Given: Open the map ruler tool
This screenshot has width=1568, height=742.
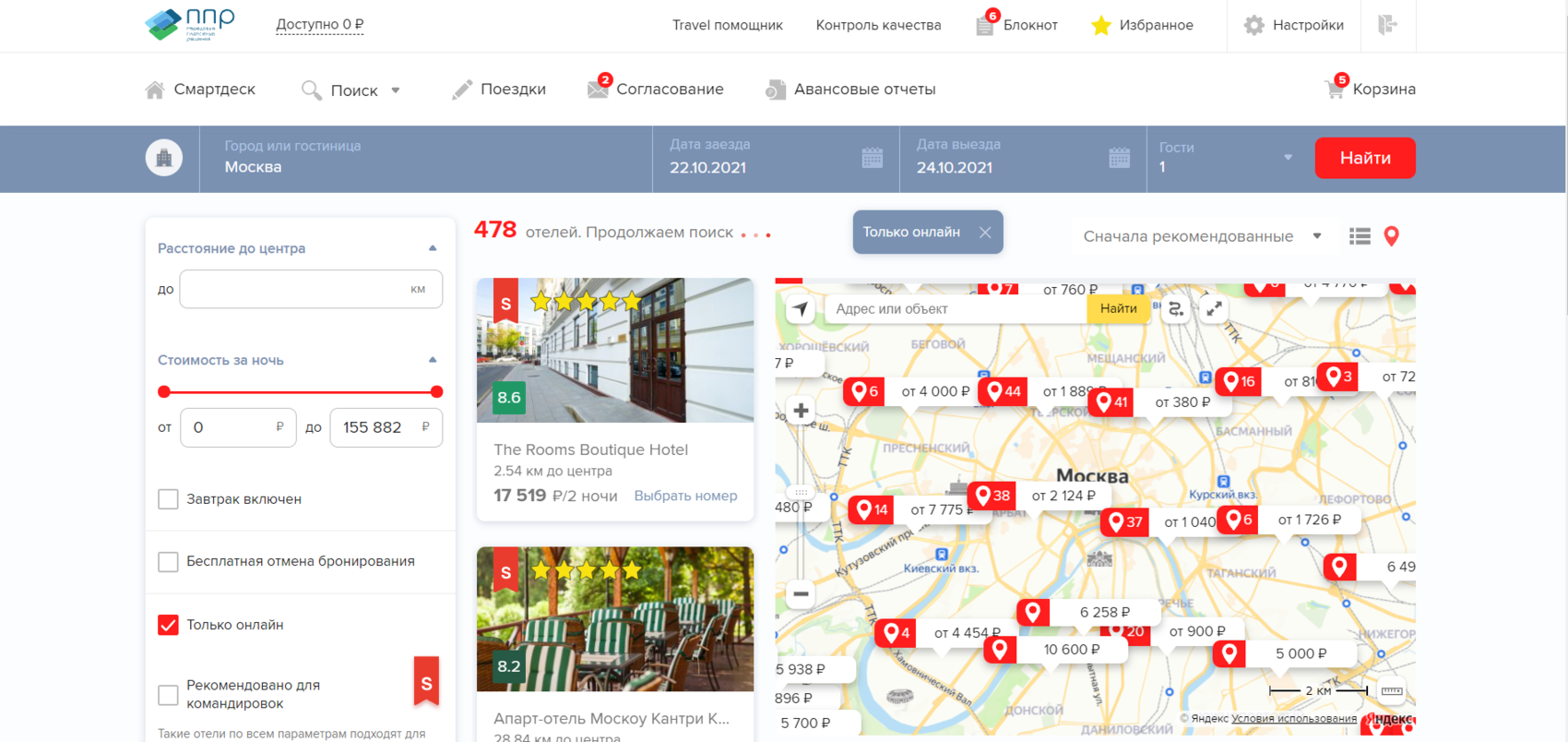Looking at the screenshot, I should (1392, 691).
